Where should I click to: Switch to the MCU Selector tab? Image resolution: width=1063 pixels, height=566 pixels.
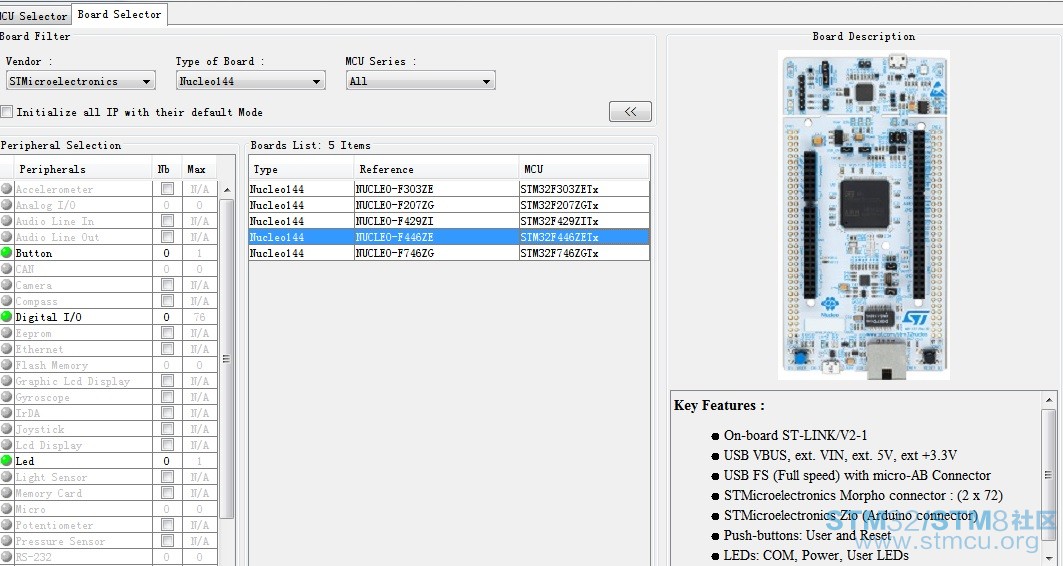(x=34, y=15)
